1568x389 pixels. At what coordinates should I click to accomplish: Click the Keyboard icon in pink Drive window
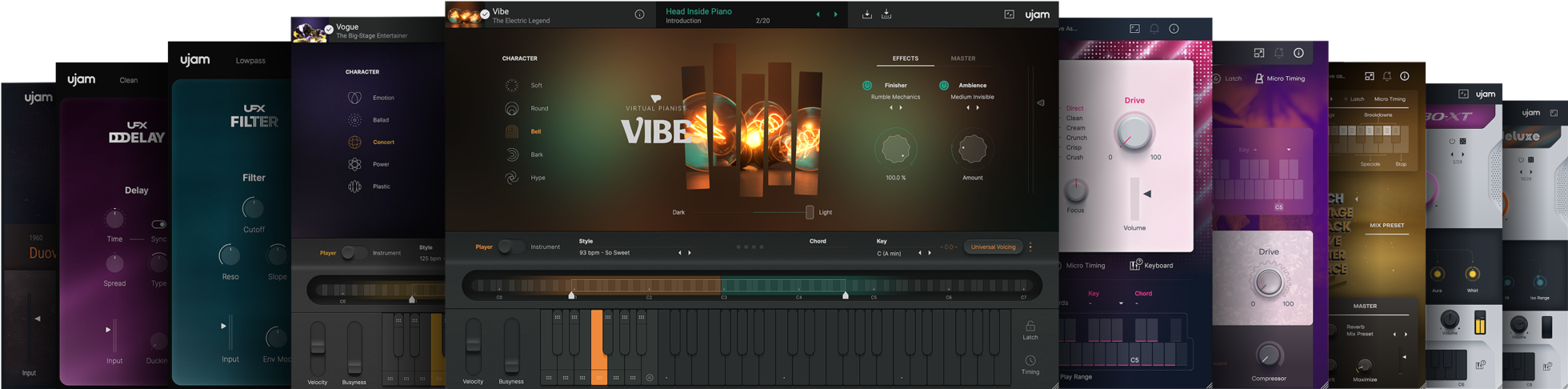pos(1134,265)
